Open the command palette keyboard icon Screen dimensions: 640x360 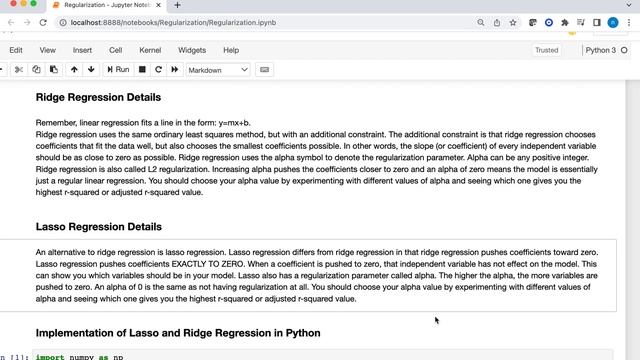tap(264, 70)
